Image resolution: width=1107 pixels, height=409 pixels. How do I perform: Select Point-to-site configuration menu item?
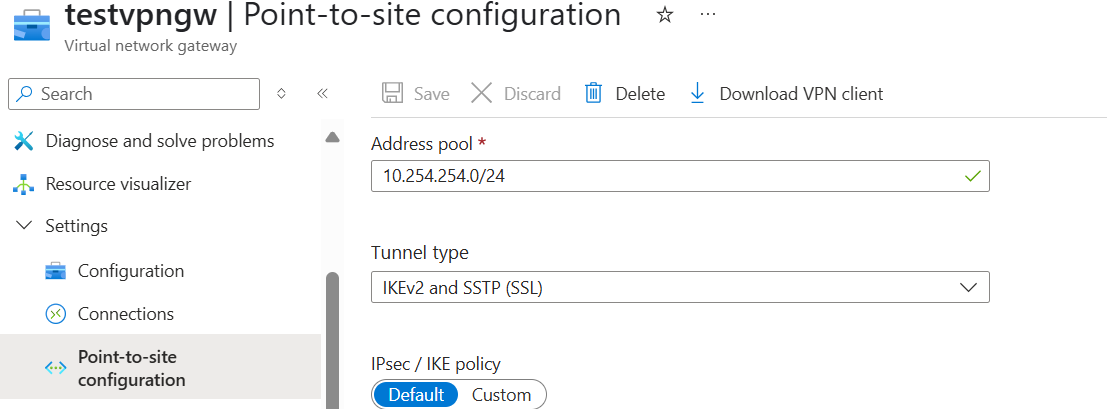(131, 368)
